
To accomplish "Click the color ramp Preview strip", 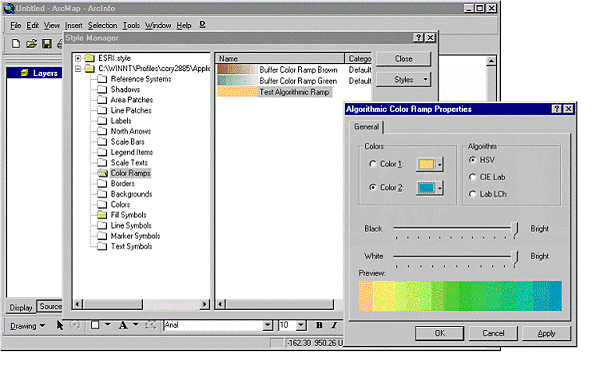I will 460,296.
